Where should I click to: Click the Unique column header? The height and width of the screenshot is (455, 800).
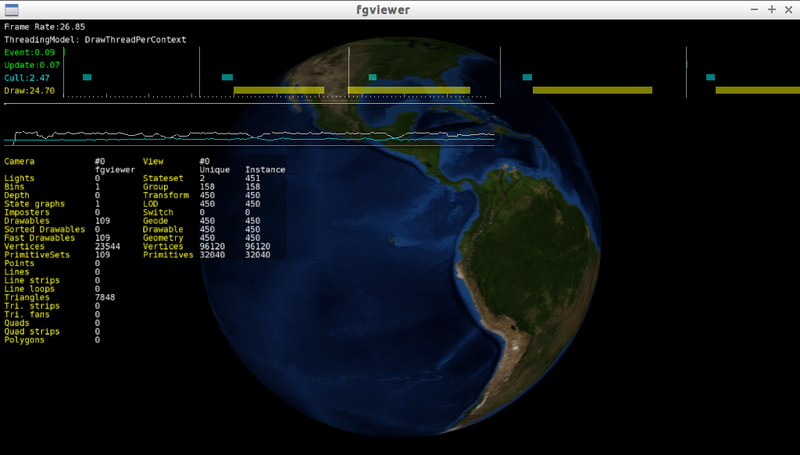pyautogui.click(x=215, y=170)
